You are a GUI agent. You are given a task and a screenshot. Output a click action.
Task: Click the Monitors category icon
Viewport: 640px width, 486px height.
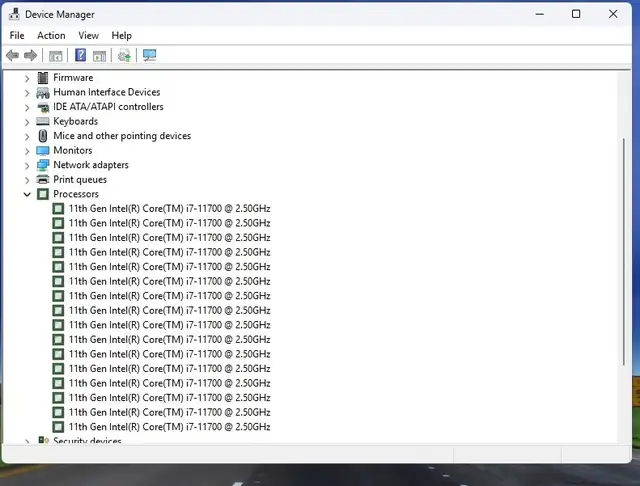[42, 151]
